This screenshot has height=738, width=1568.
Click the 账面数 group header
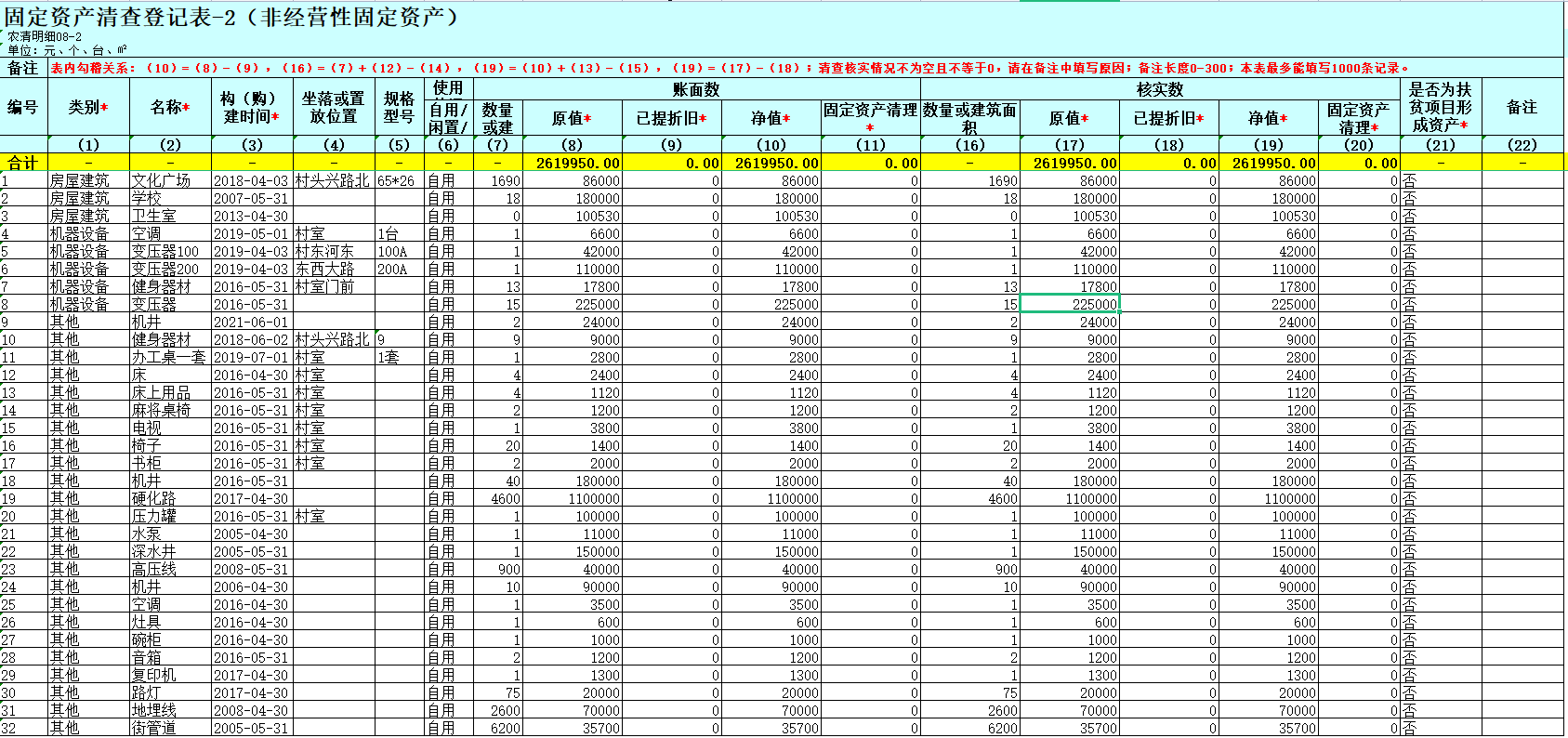click(697, 89)
